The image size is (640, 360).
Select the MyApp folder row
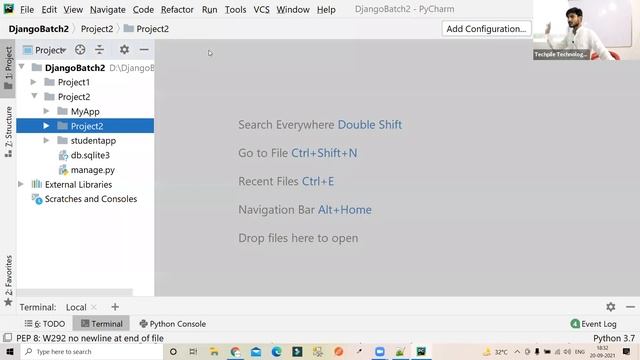pyautogui.click(x=85, y=111)
